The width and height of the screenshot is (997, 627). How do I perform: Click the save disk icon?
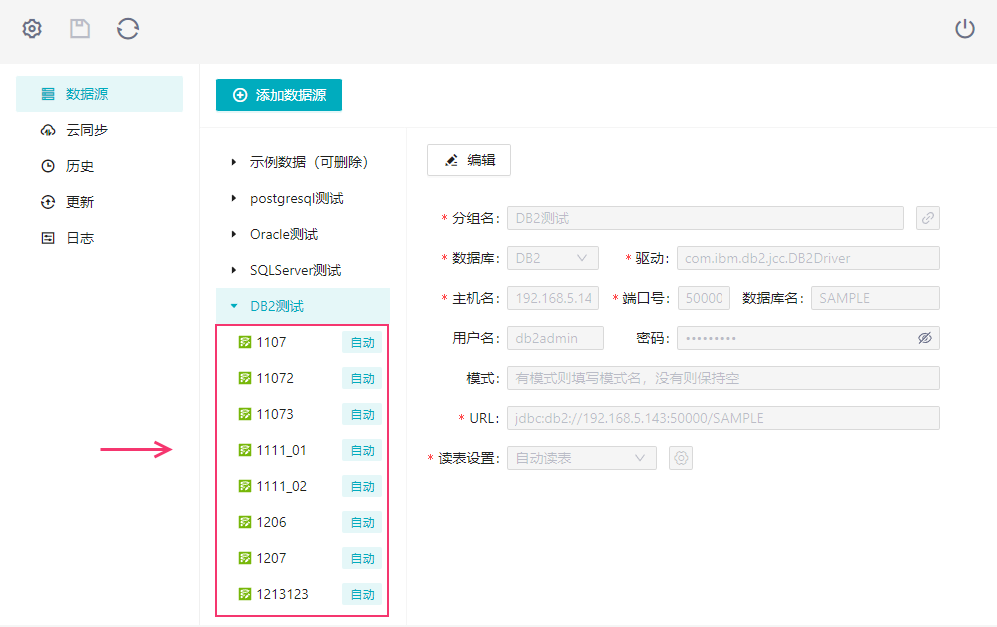(x=79, y=29)
